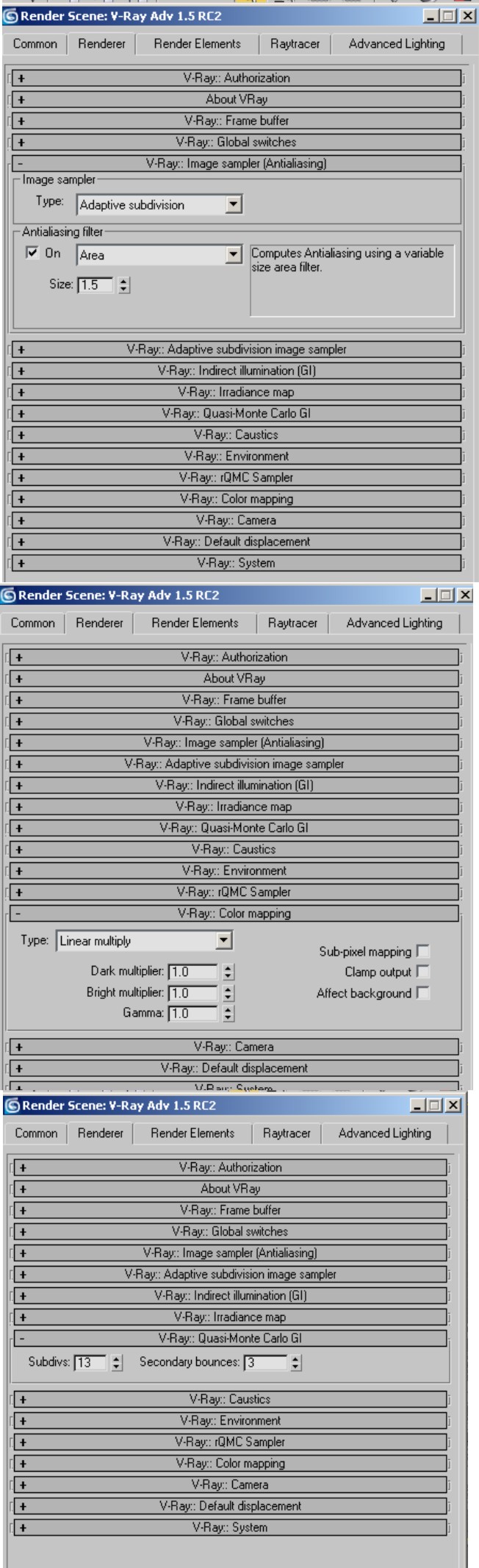
Task: Expand V-Ray:: Caustics in the Quasi-Monte Carlo window
Action: 230,1400
